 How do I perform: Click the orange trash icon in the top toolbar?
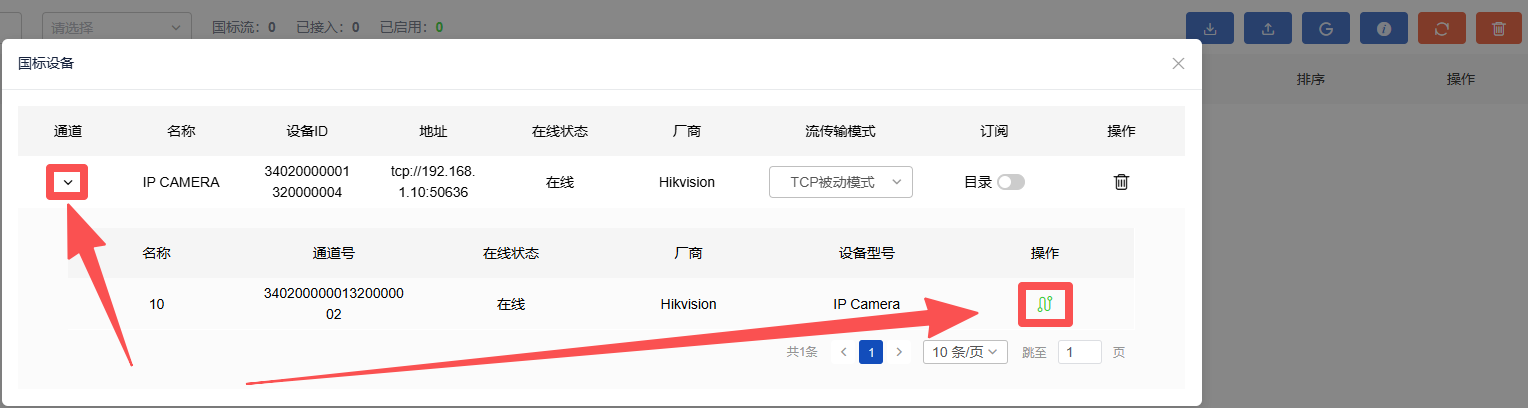[x=1499, y=28]
